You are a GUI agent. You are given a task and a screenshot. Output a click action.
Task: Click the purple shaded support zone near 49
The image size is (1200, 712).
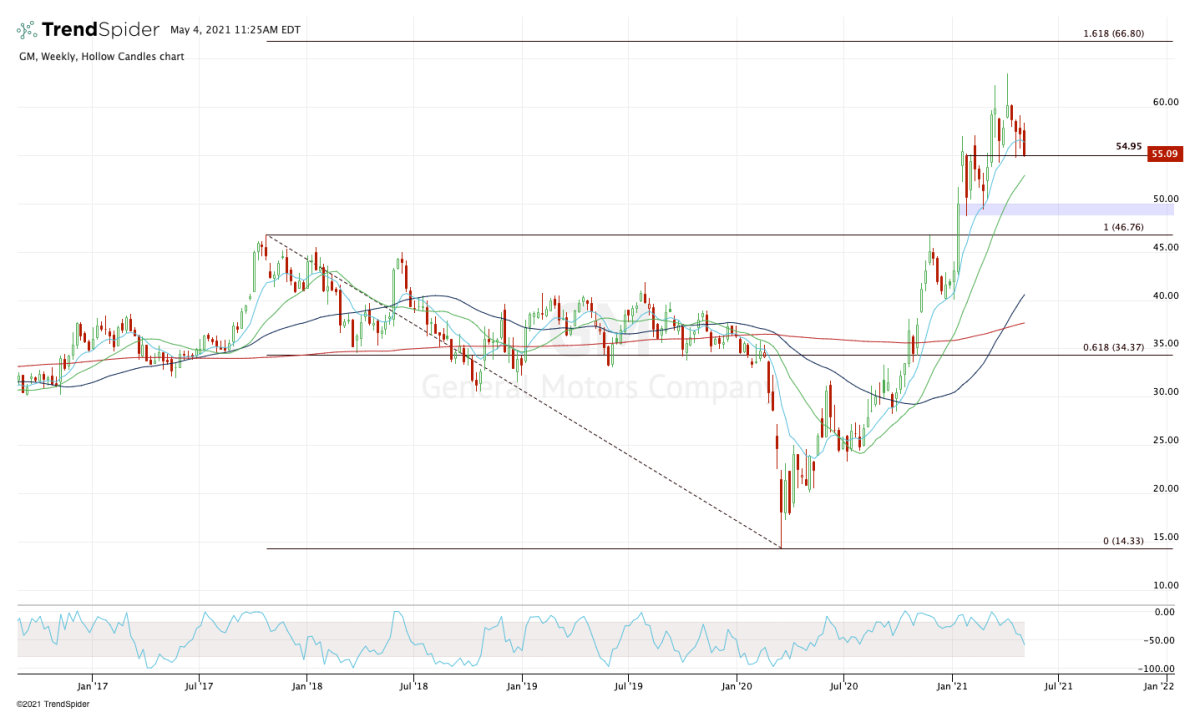[1066, 209]
